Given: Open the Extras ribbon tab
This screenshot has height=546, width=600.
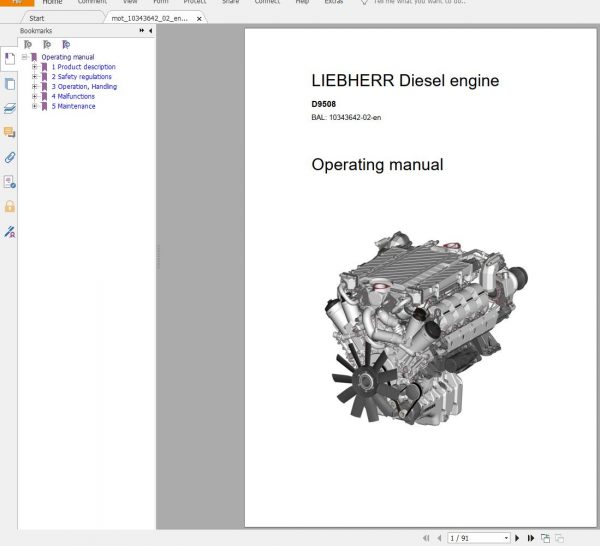Looking at the screenshot, I should (334, 2).
